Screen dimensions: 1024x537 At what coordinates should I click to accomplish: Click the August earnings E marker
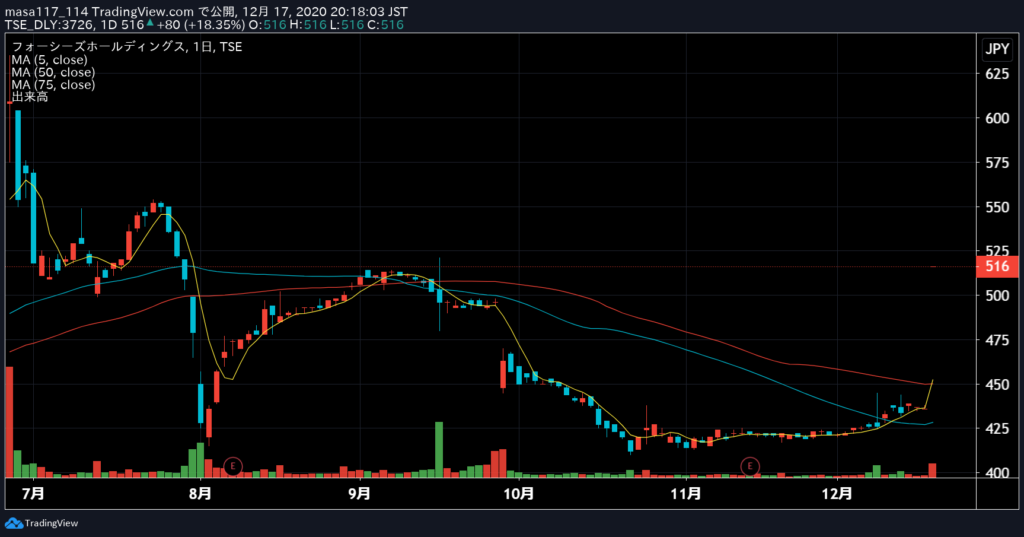[x=233, y=466]
